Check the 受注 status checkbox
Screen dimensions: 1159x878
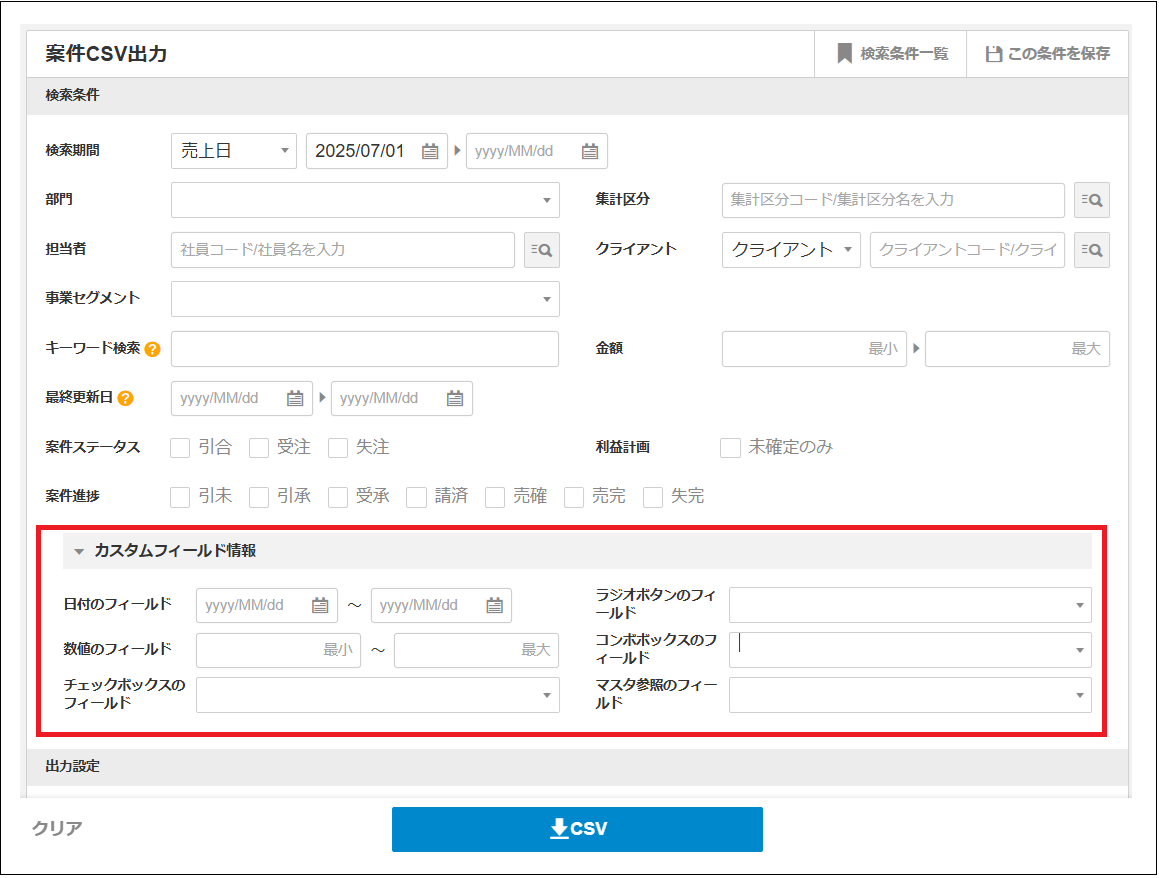(260, 448)
